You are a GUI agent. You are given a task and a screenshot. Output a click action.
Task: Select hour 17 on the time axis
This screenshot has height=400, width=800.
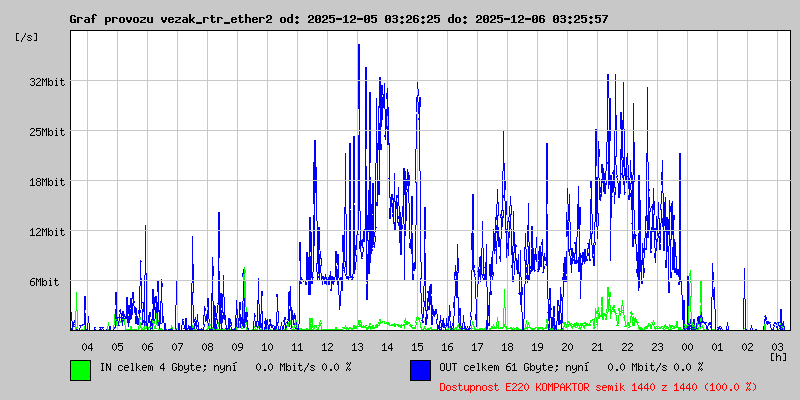(477, 346)
